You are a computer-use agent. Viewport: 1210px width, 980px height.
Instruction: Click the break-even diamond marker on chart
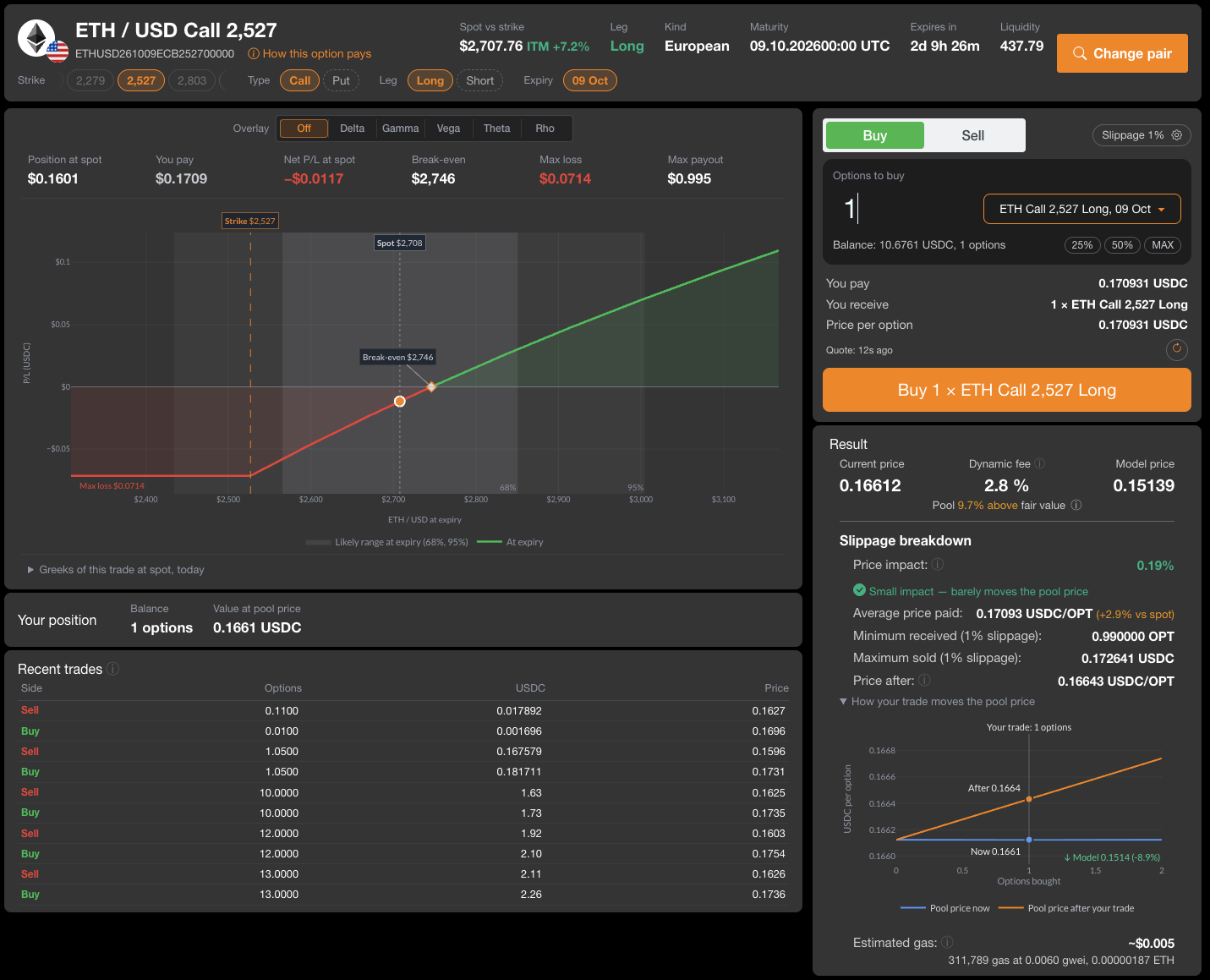pos(431,386)
